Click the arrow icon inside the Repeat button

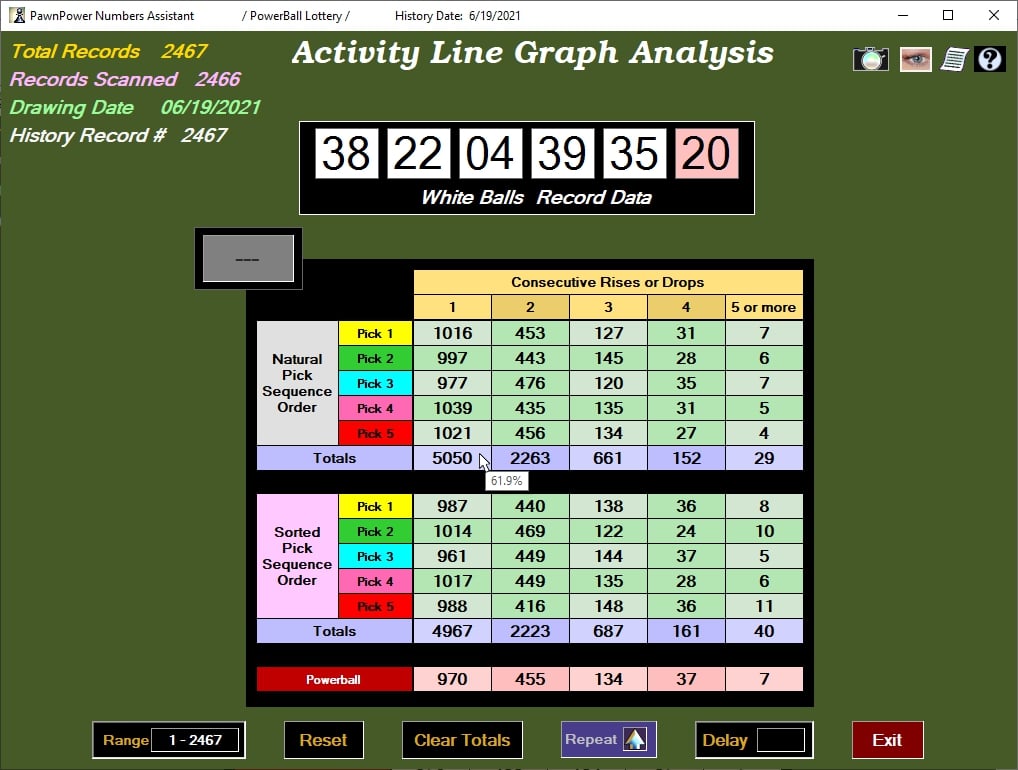[x=634, y=740]
